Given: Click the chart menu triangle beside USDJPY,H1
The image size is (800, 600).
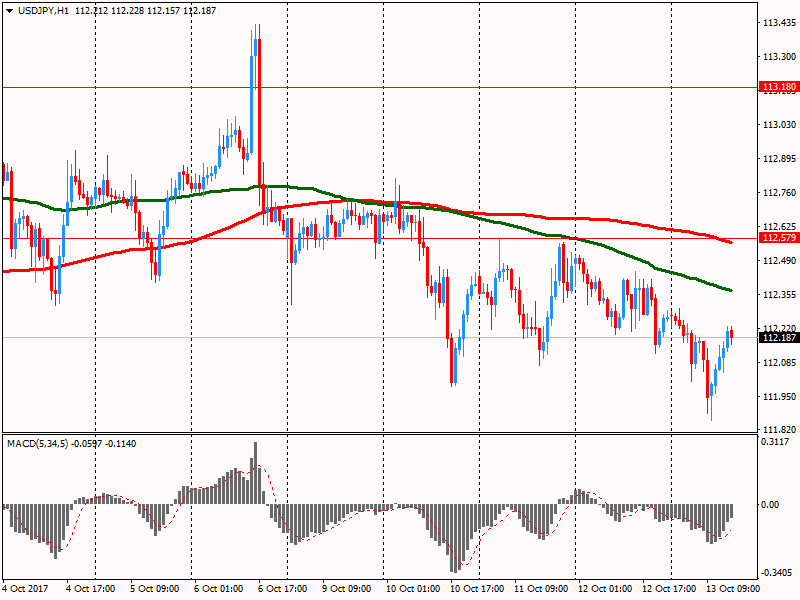Looking at the screenshot, I should (x=9, y=11).
